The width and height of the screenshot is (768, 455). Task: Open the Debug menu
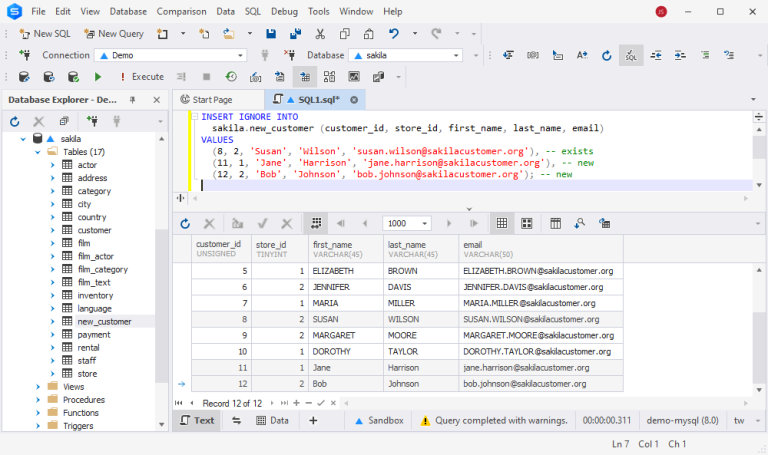pos(284,11)
